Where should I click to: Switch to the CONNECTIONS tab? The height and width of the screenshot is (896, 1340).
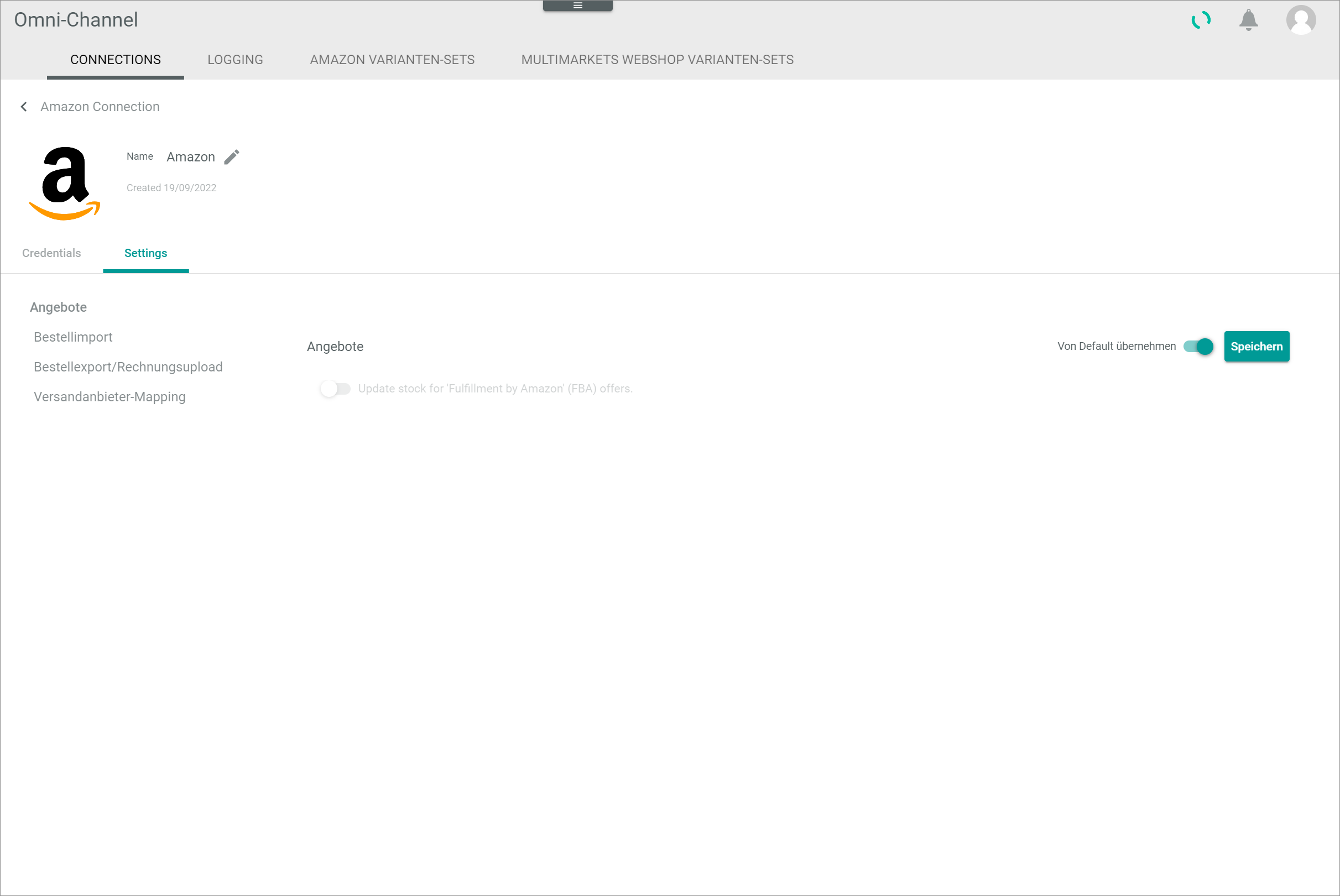(116, 60)
